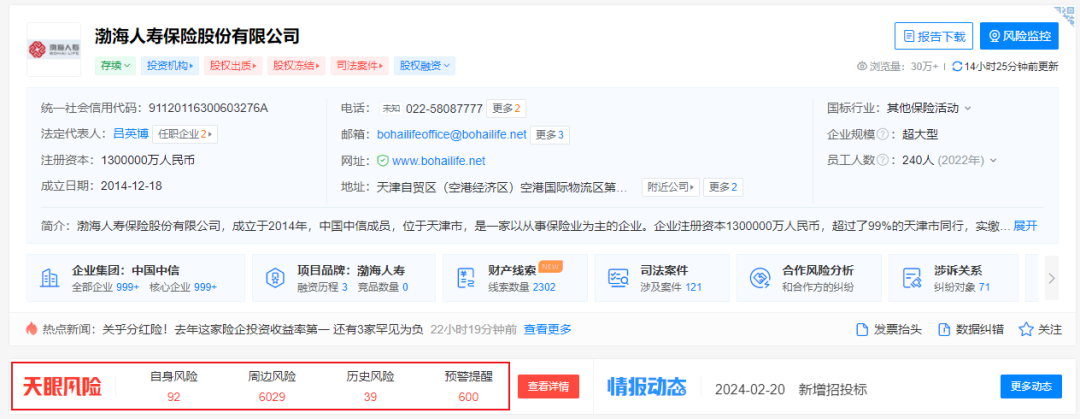Click the 更多动态 button

[x=1031, y=387]
